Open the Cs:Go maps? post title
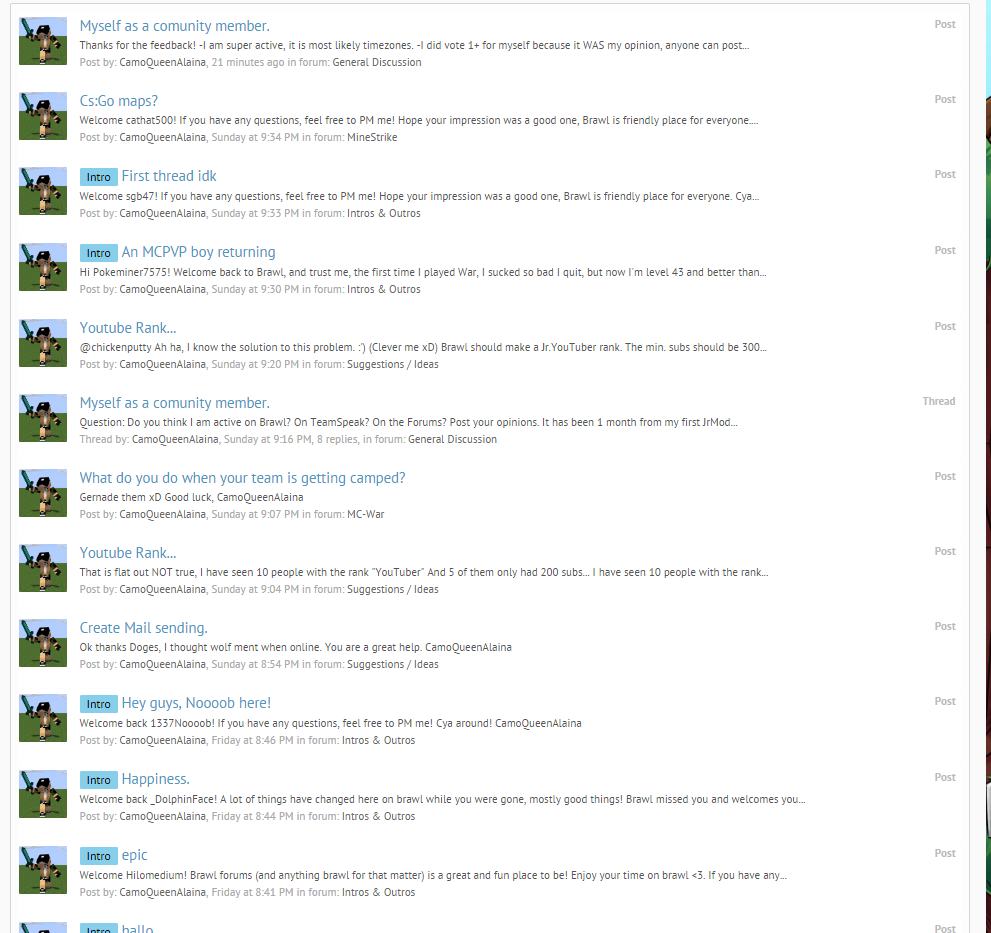This screenshot has height=933, width=991. pyautogui.click(x=118, y=101)
